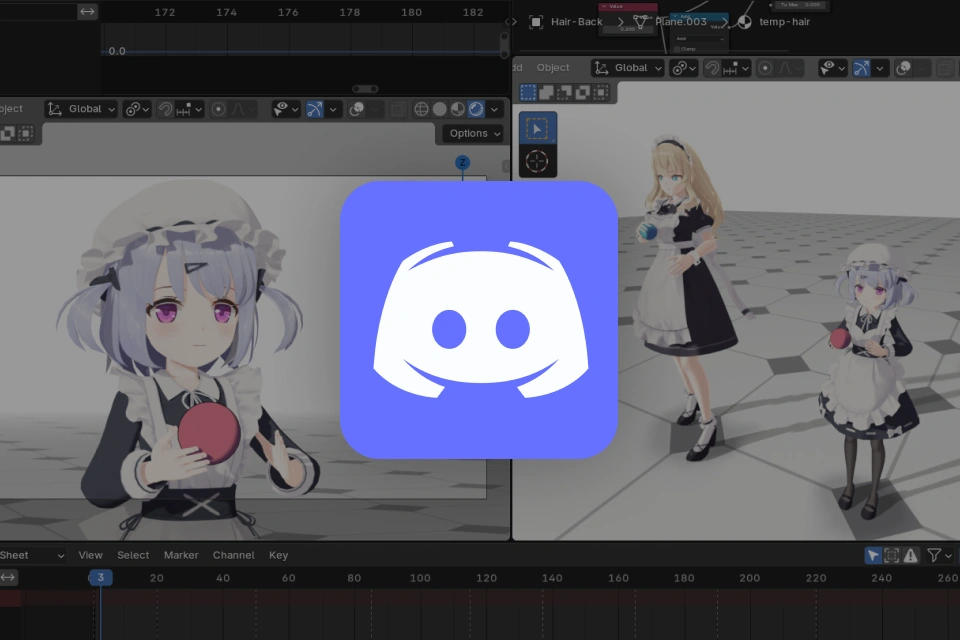Switch left viewport to Rendered shading
Screen dimensions: 960x640
coord(476,109)
